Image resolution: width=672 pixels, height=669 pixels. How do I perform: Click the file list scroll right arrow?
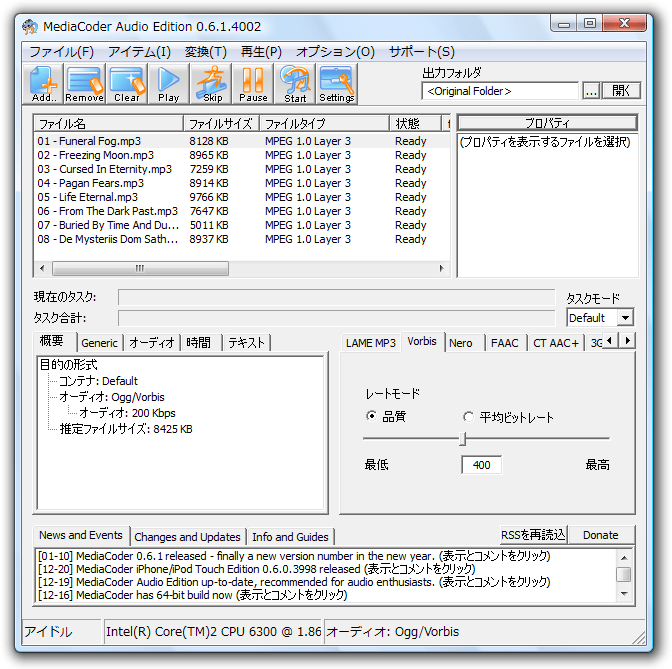pyautogui.click(x=441, y=269)
